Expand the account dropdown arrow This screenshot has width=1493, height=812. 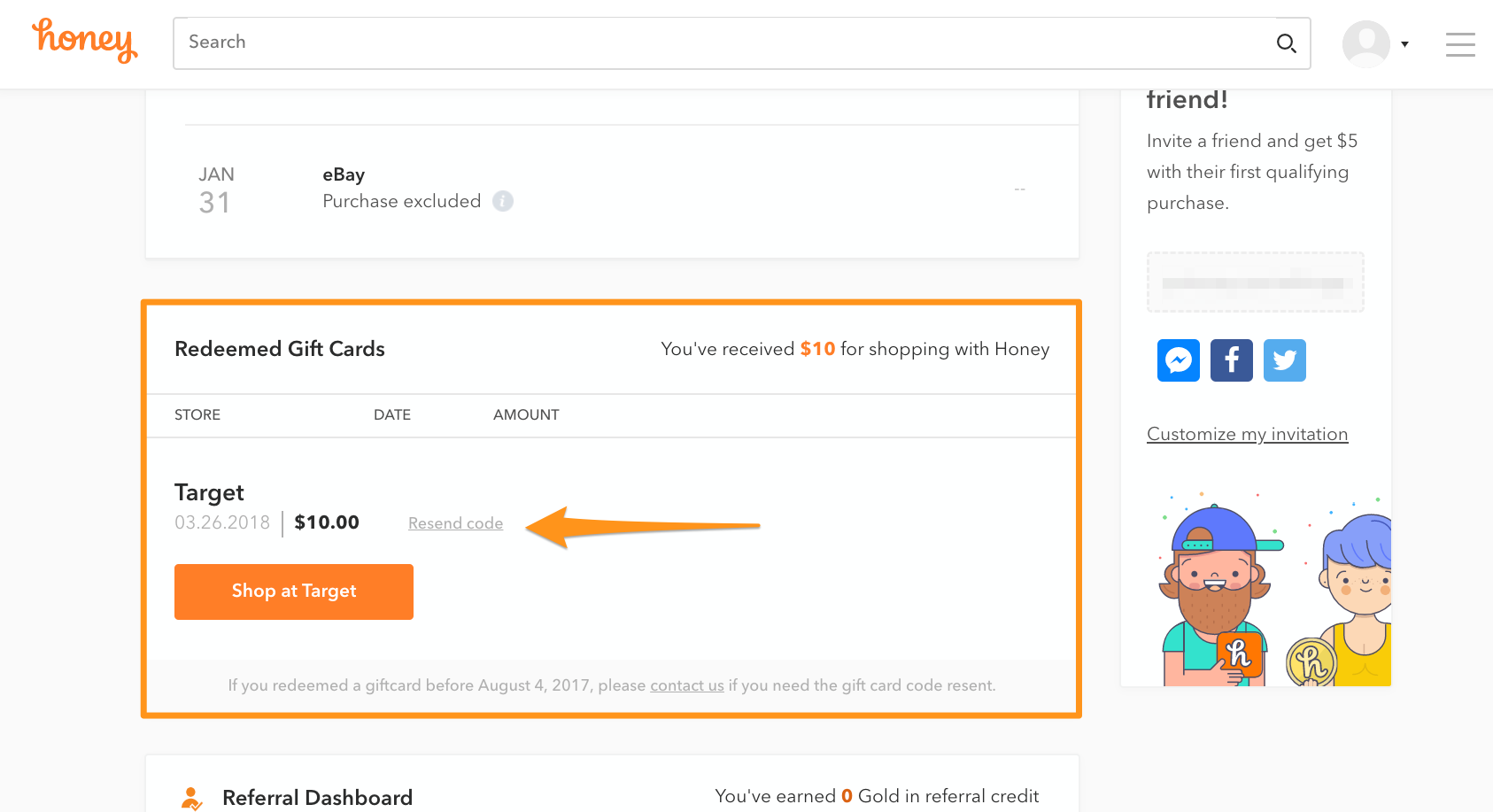point(1404,44)
